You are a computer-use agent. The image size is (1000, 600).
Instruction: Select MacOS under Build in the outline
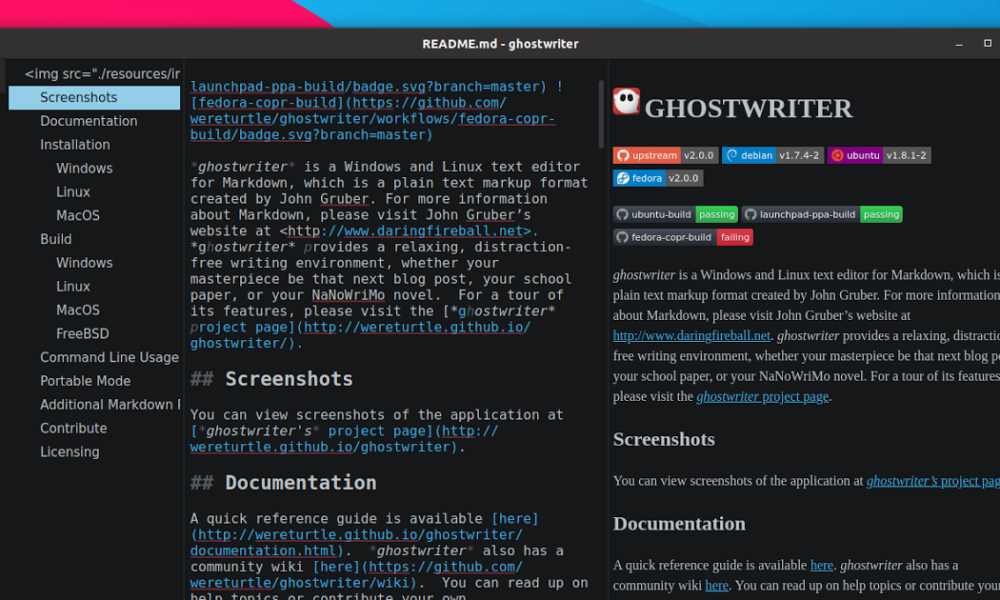coord(94,310)
